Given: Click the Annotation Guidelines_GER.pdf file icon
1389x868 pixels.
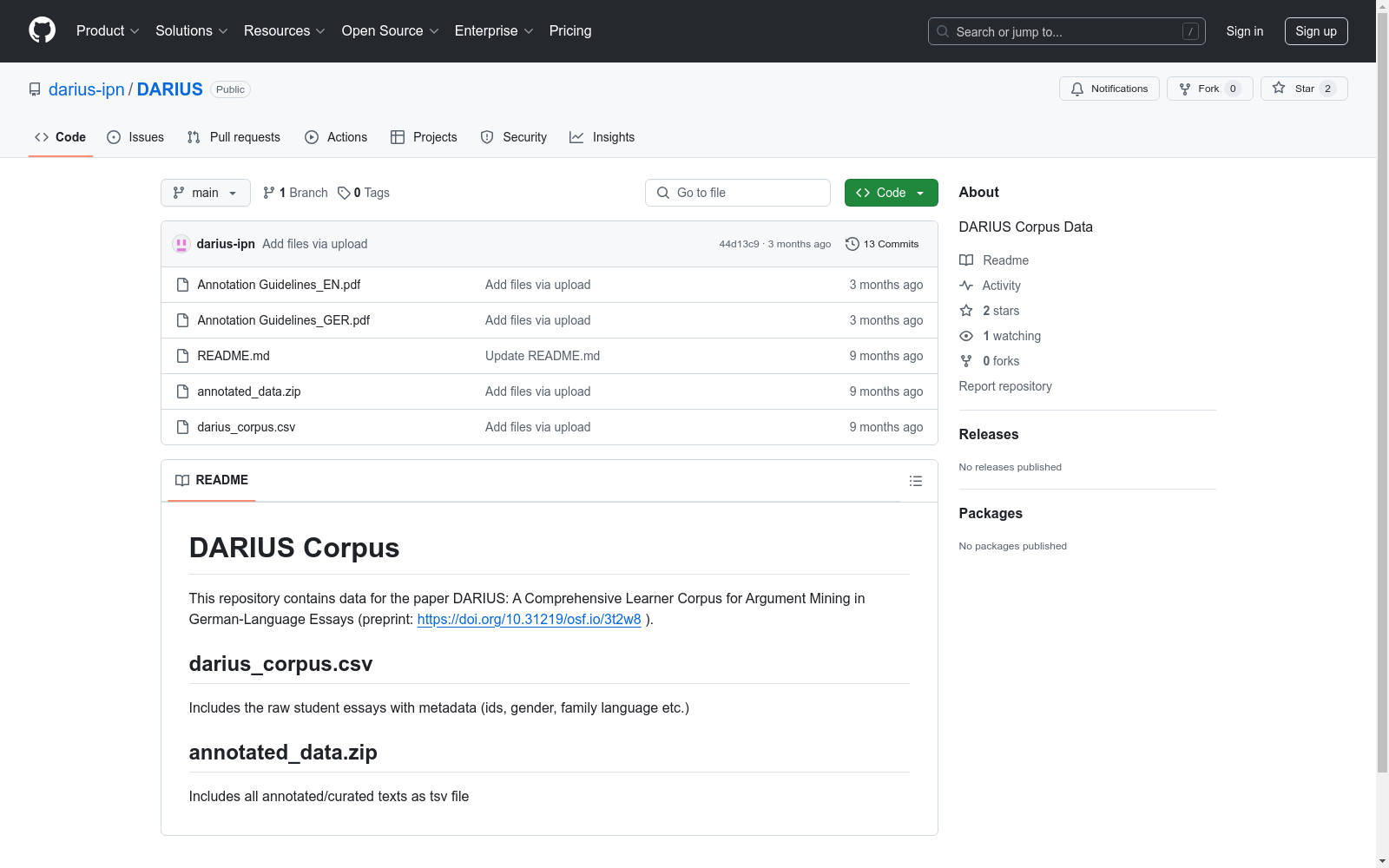Looking at the screenshot, I should click(182, 320).
